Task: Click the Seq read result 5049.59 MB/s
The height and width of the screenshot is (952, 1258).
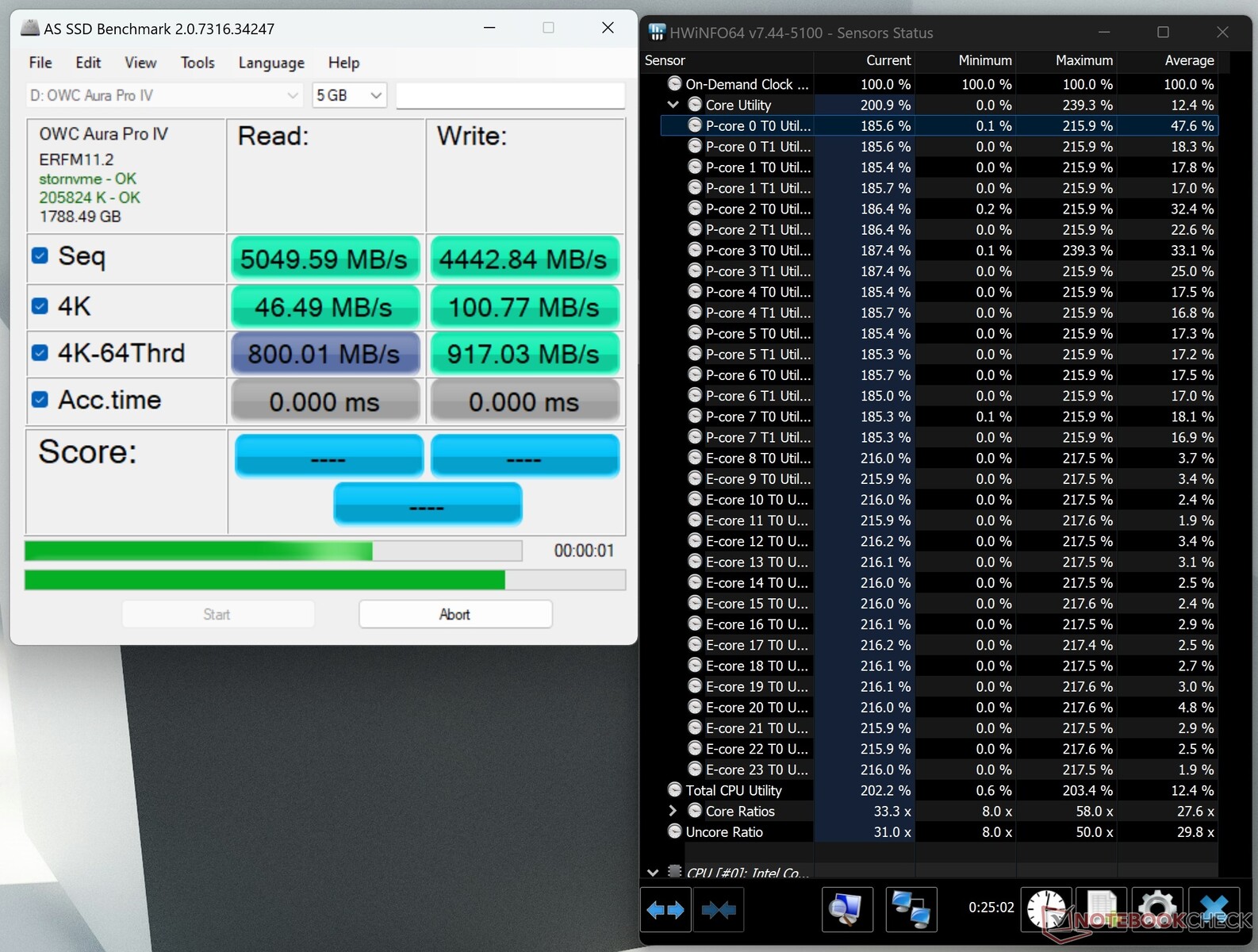Action: [324, 259]
